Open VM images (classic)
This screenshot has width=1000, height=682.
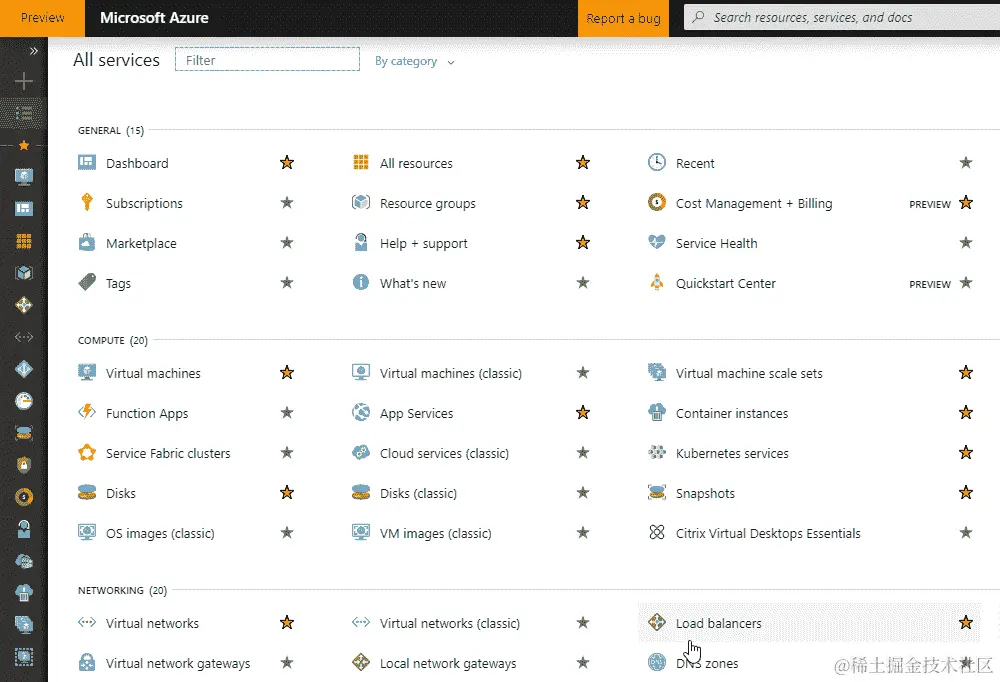pyautogui.click(x=436, y=533)
